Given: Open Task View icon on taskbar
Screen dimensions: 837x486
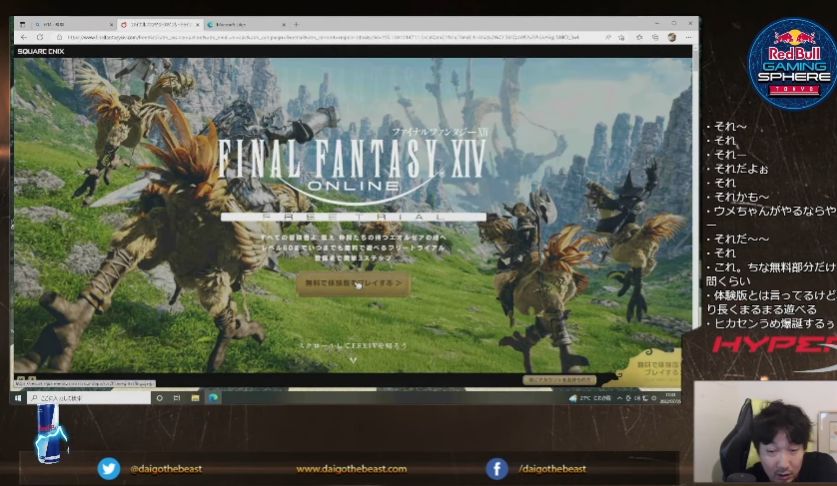Looking at the screenshot, I should 177,398.
